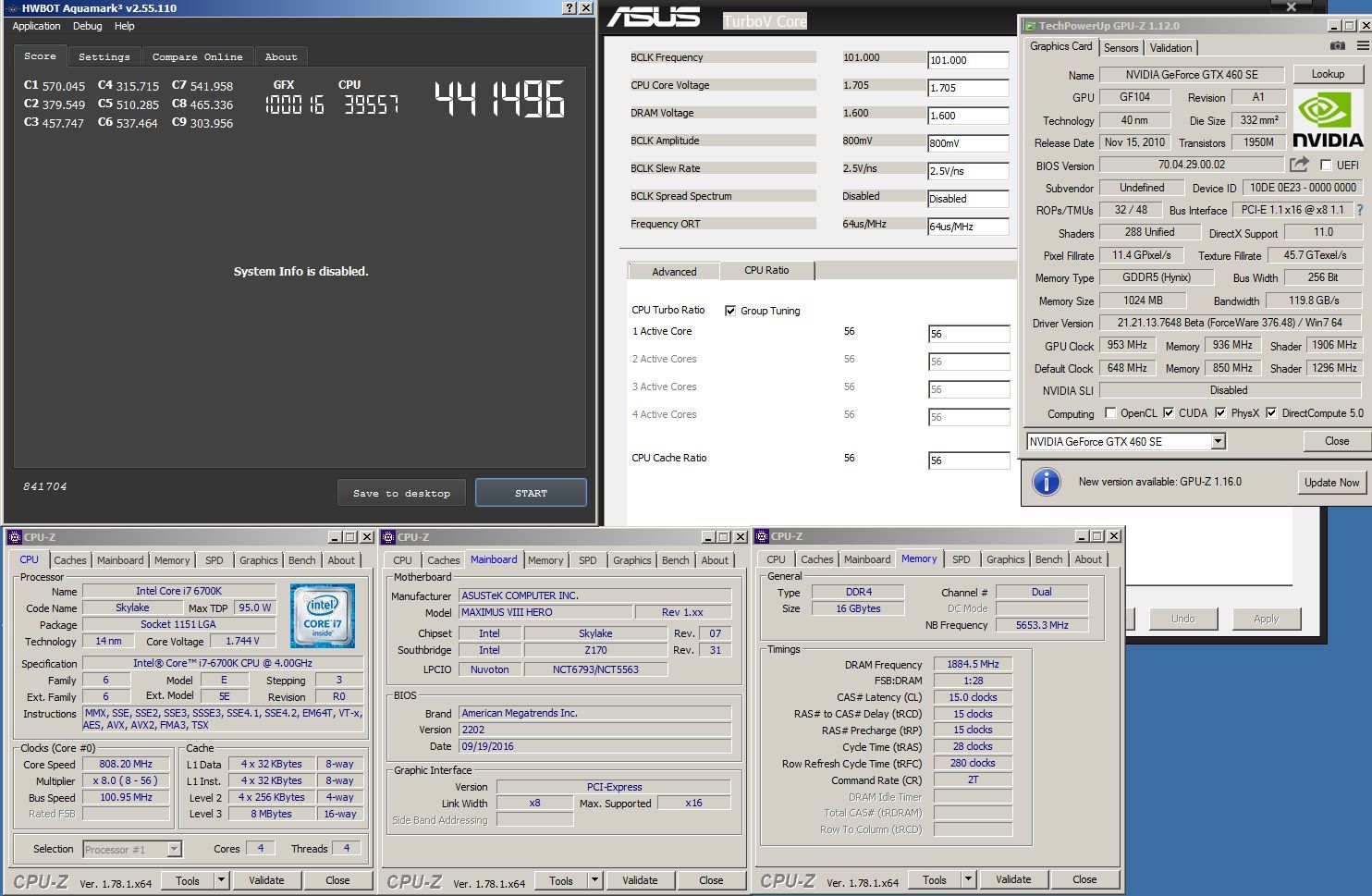The height and width of the screenshot is (896, 1372).
Task: Click Undo button in TurboV Core
Action: tap(1182, 619)
